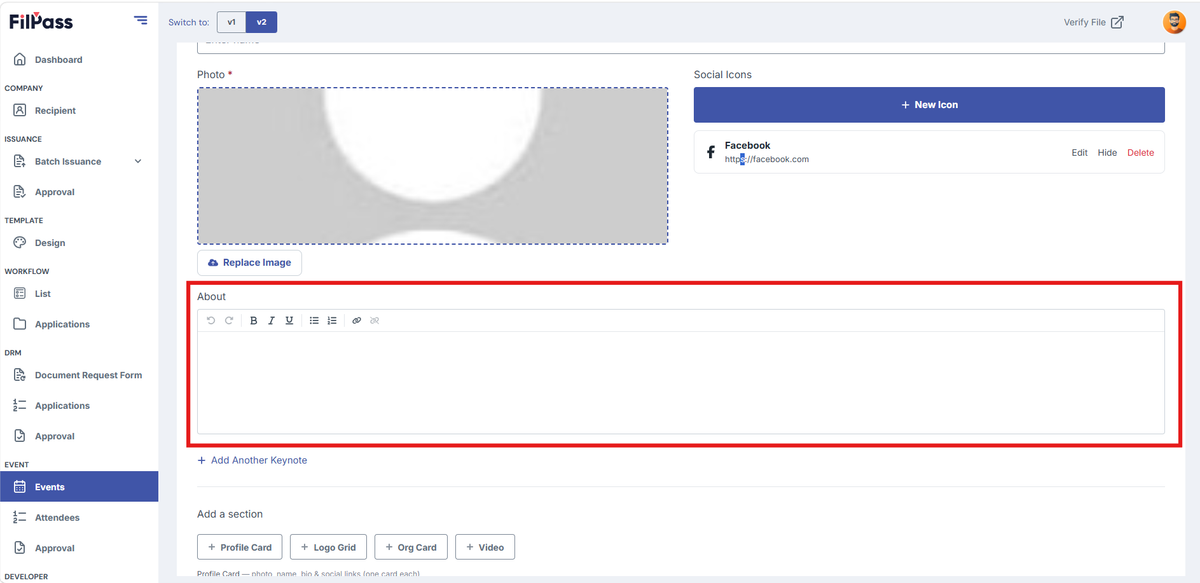Toggle italic formatting in About editor
The height and width of the screenshot is (583, 1200).
271,321
